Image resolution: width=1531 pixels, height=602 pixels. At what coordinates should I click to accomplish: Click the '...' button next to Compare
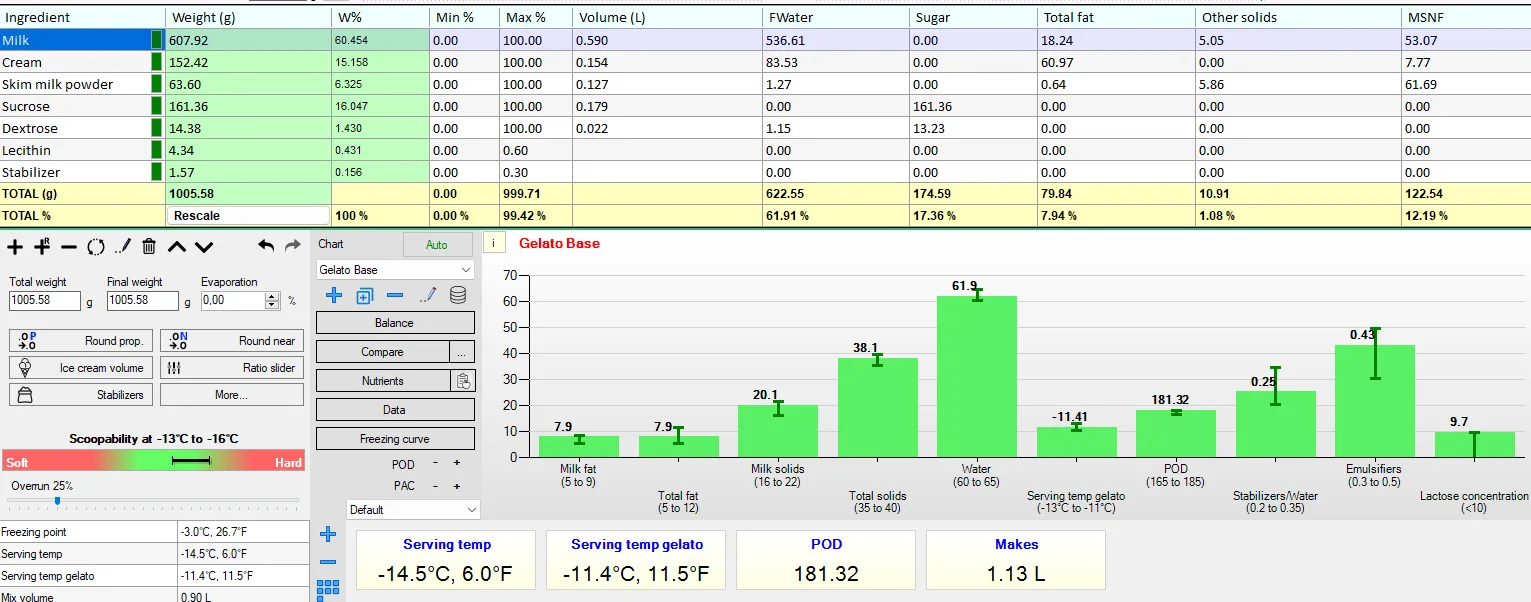461,352
